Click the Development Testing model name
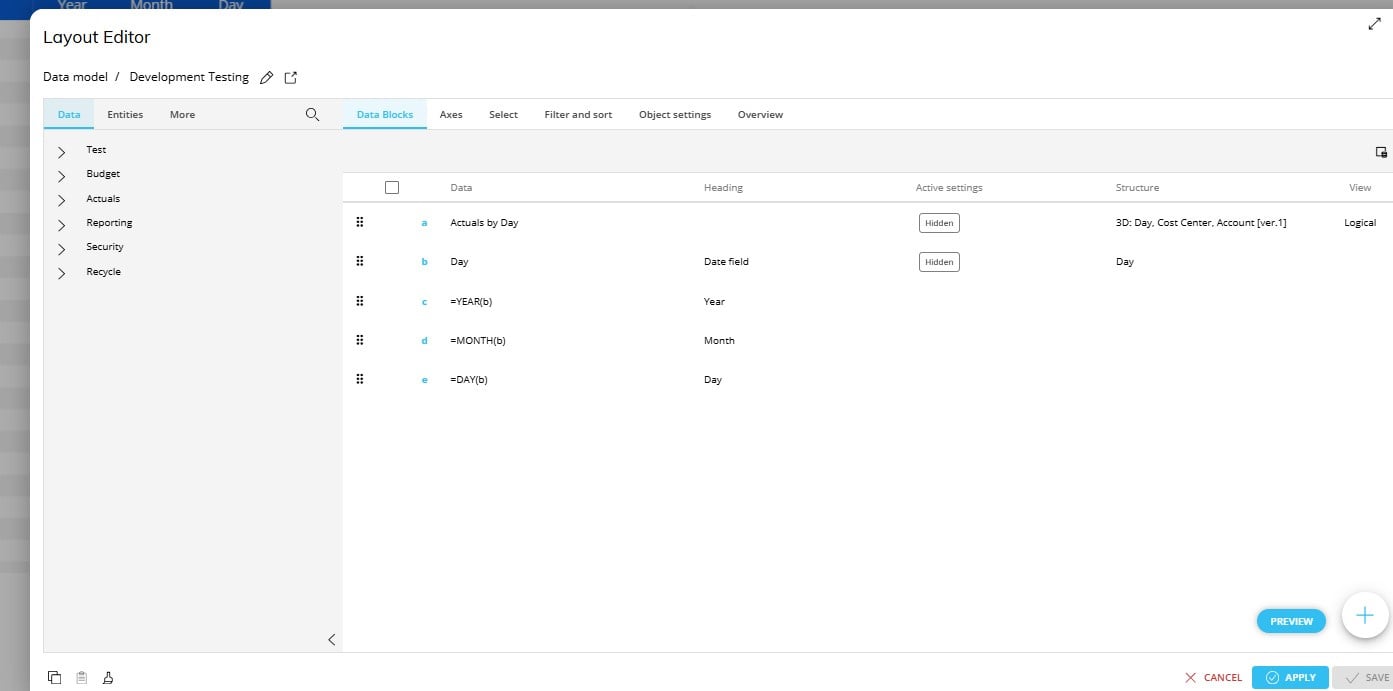The image size is (1393, 691). [x=189, y=77]
